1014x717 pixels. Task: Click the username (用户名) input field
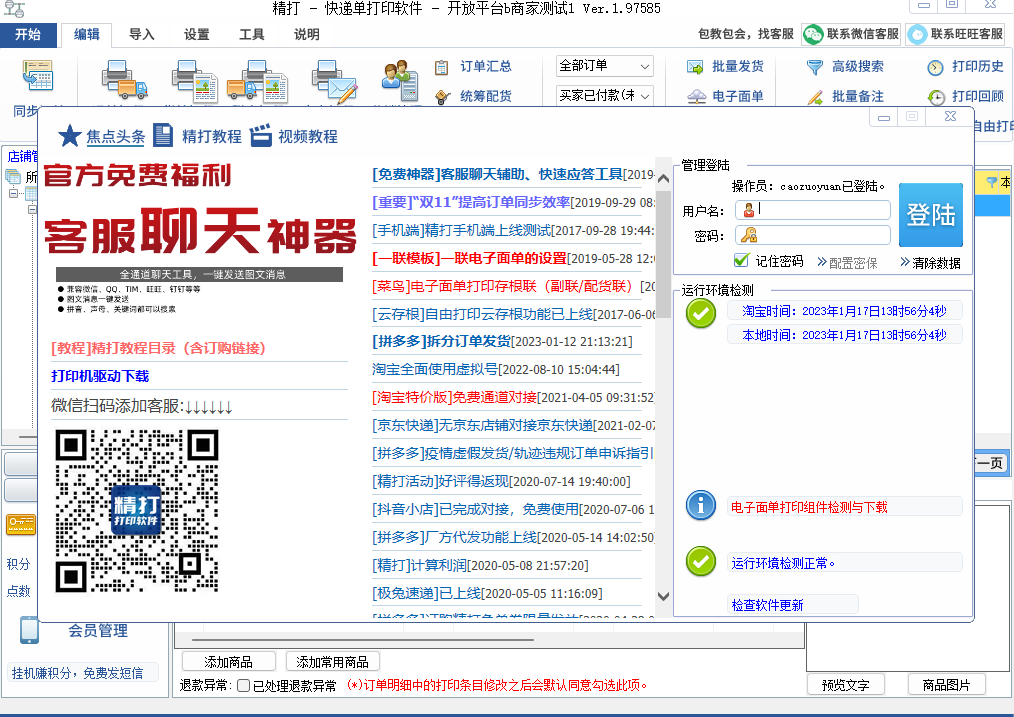point(823,210)
